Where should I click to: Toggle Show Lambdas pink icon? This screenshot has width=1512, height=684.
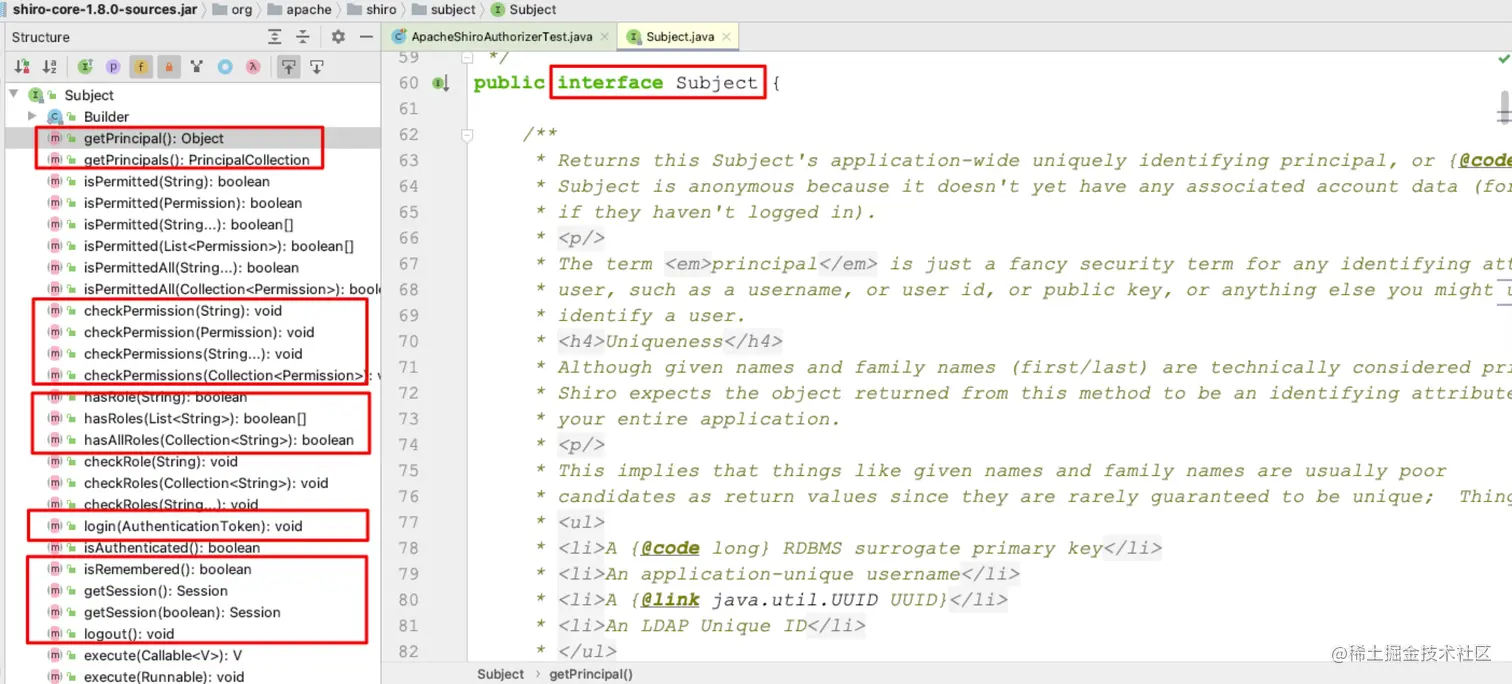(253, 67)
